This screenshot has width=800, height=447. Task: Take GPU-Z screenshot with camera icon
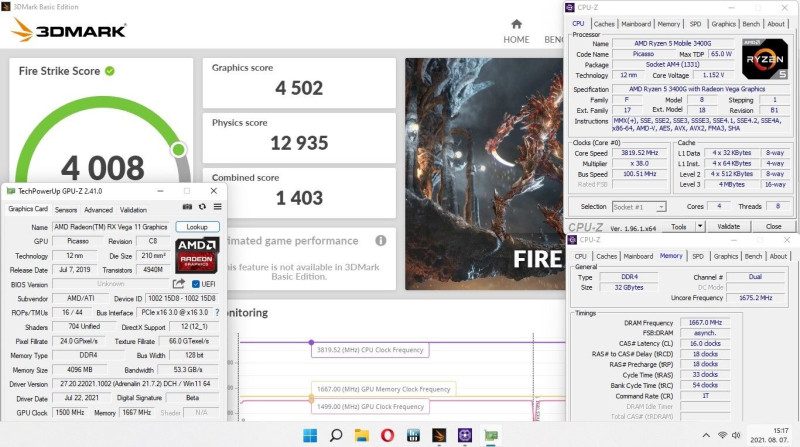tap(187, 207)
